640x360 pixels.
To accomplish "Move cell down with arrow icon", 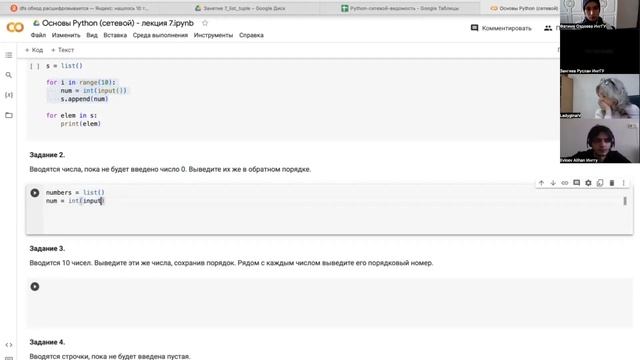I will tap(553, 183).
